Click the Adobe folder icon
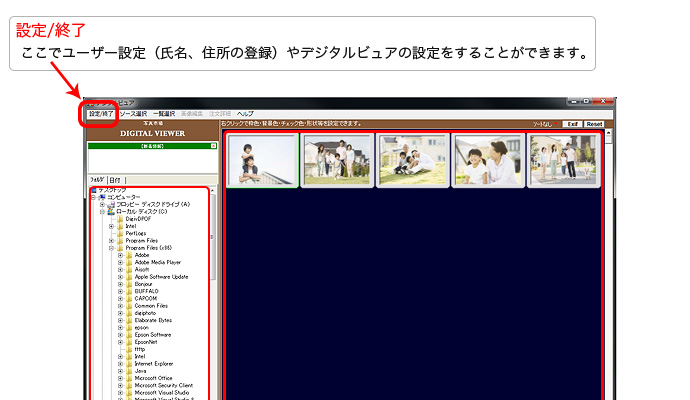 pos(129,255)
